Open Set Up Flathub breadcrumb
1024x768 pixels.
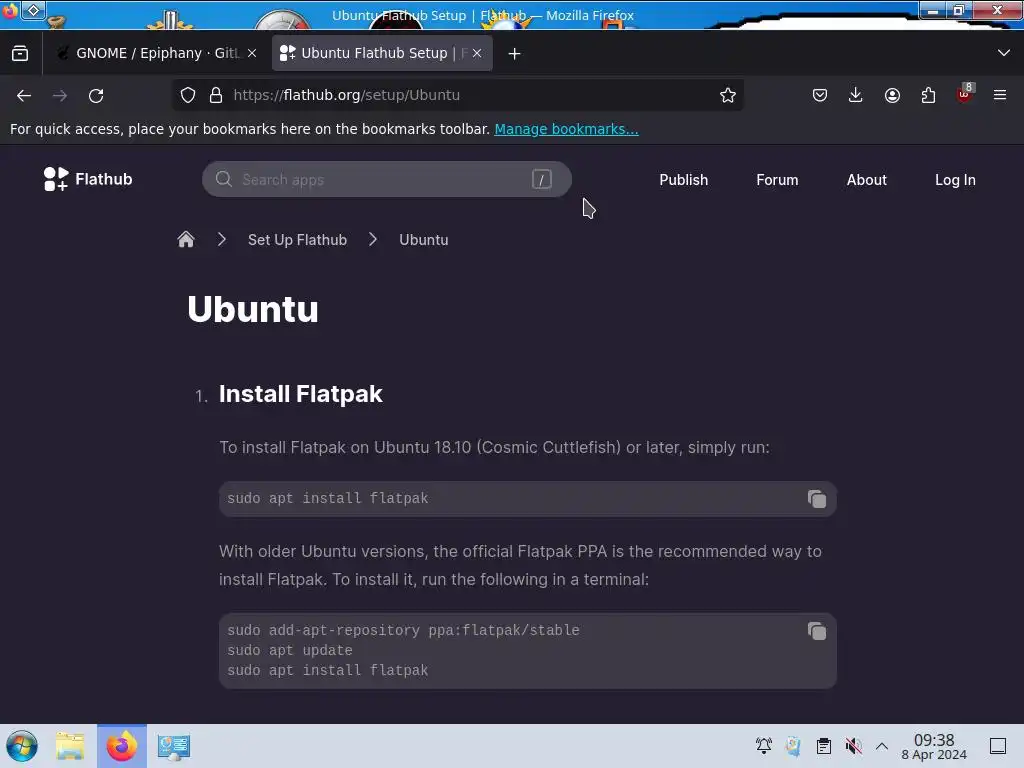pos(297,240)
